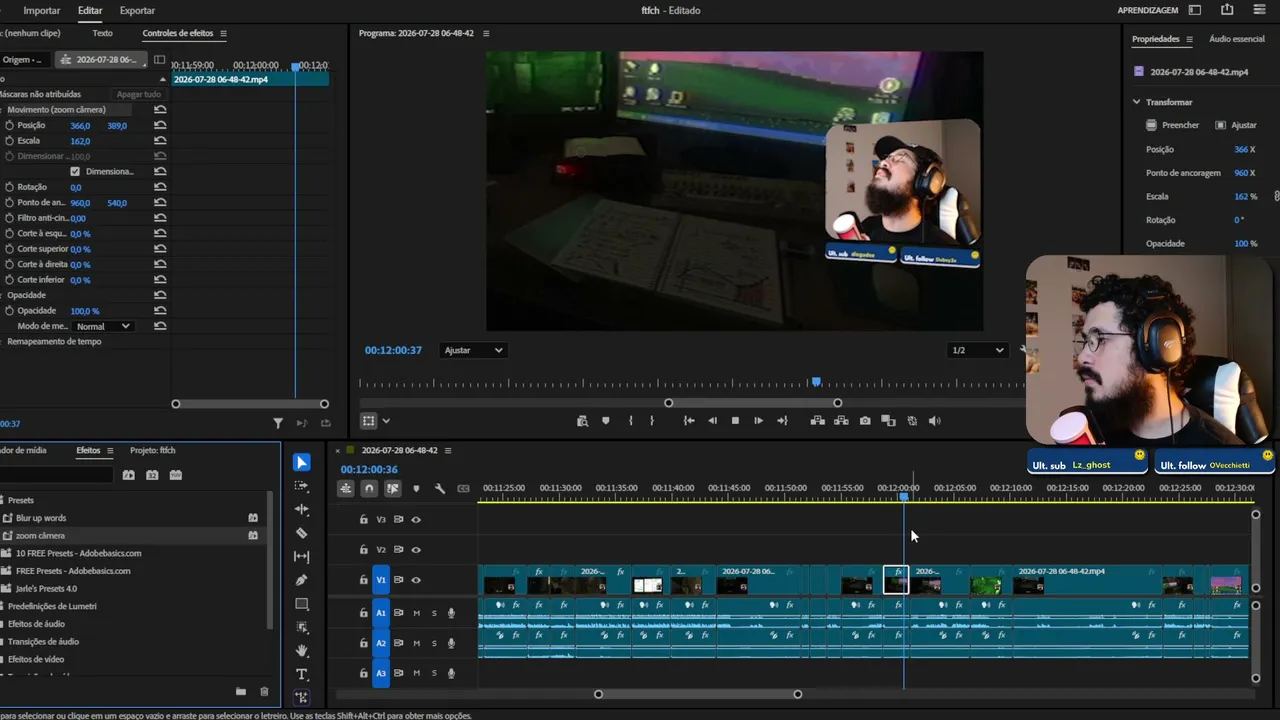The height and width of the screenshot is (720, 1280).
Task: Export frame with camera icon
Action: point(865,421)
